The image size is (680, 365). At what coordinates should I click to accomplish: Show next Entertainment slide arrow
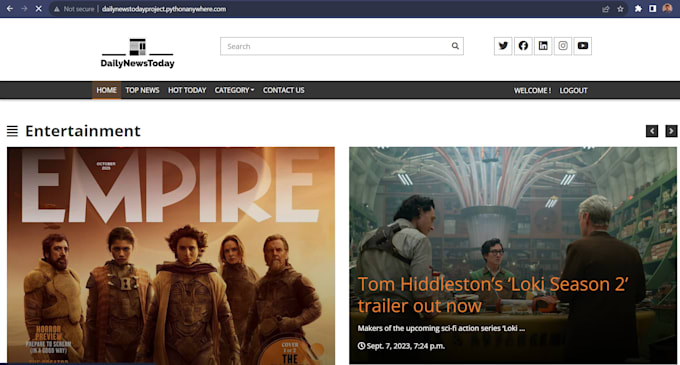pos(671,131)
